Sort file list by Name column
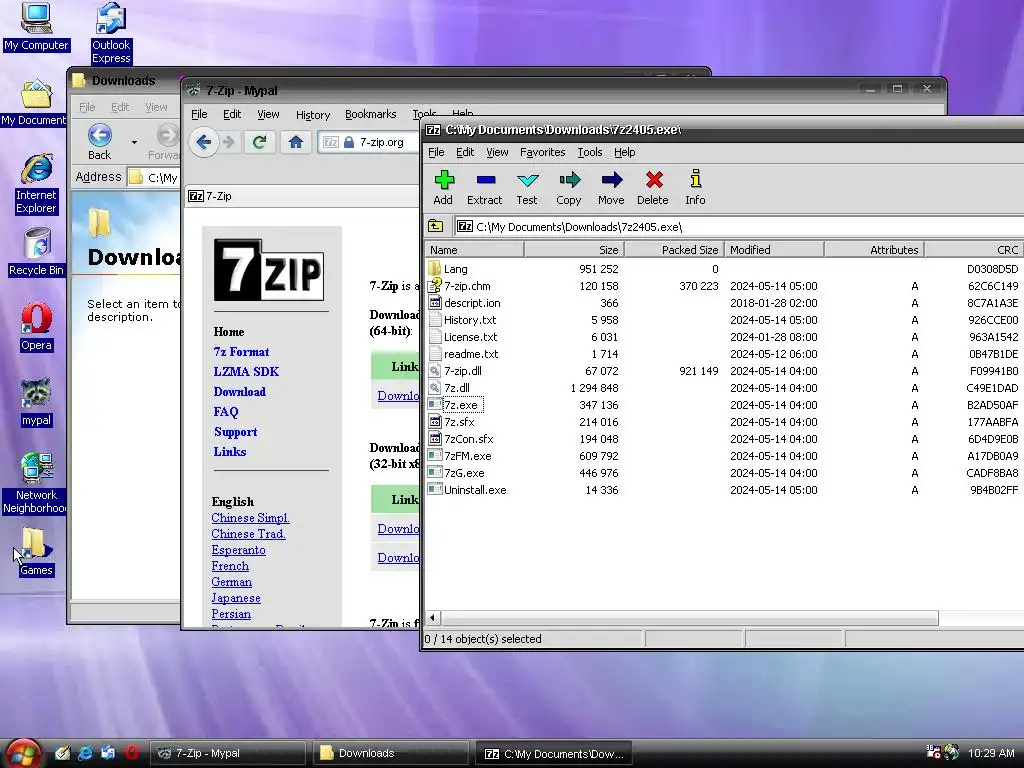Screen dimensions: 1024x768 [475, 249]
